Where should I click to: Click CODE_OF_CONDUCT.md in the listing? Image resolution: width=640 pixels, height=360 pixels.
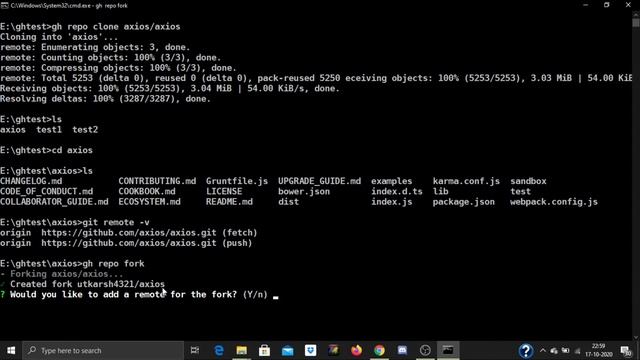pyautogui.click(x=47, y=191)
